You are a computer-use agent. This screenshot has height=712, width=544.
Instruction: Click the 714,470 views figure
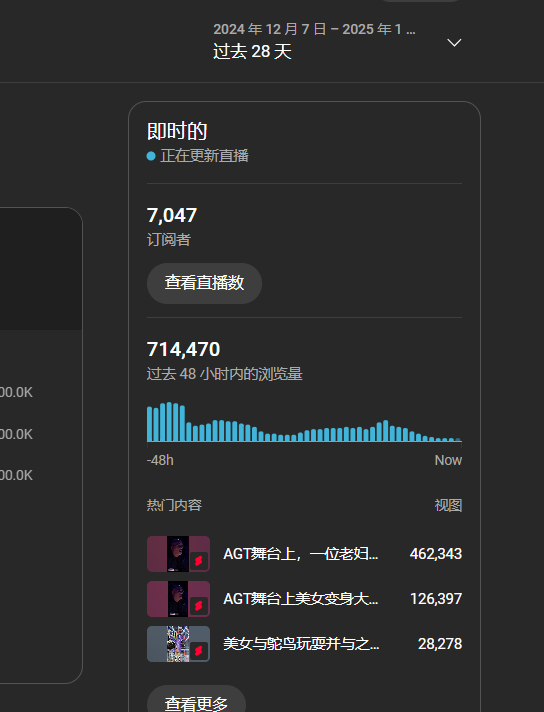[x=183, y=349]
